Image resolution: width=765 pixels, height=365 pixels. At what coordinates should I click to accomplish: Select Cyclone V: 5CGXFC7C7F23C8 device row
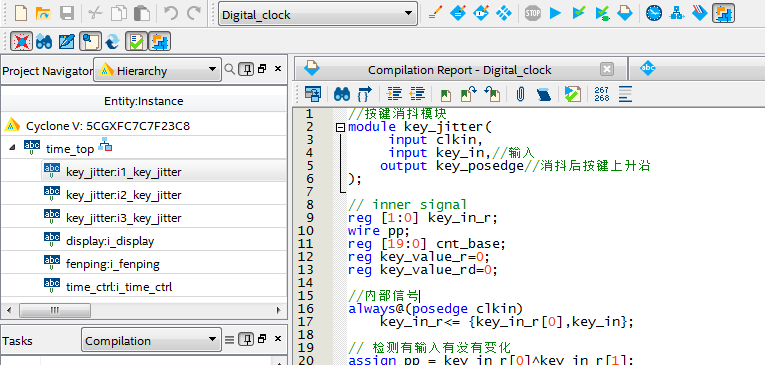click(x=144, y=126)
